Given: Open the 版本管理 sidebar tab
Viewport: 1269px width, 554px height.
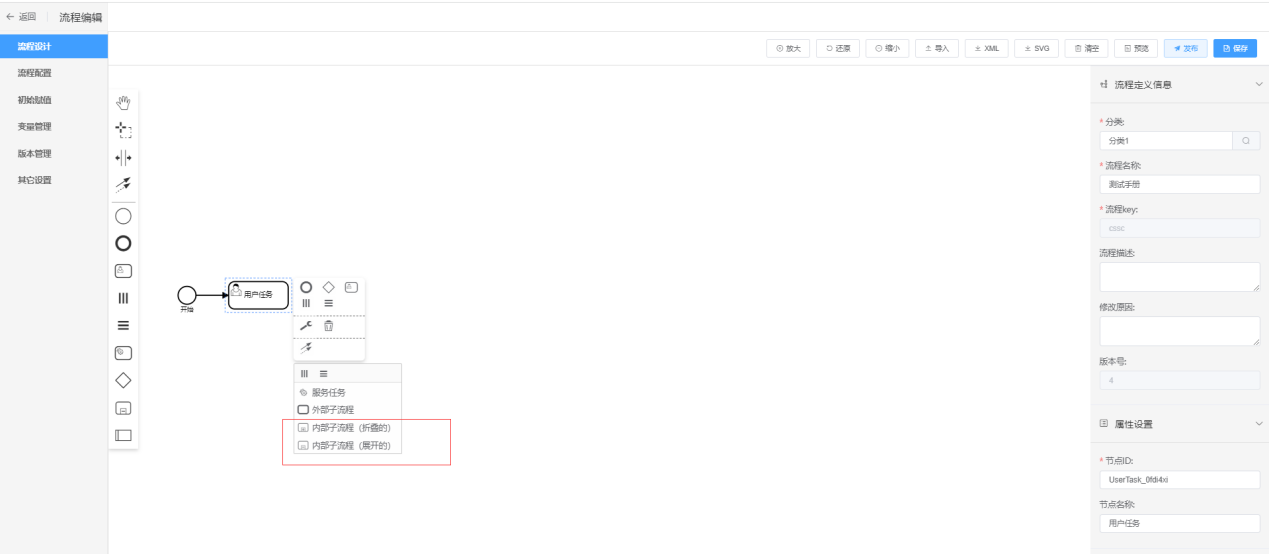Looking at the screenshot, I should [54, 154].
